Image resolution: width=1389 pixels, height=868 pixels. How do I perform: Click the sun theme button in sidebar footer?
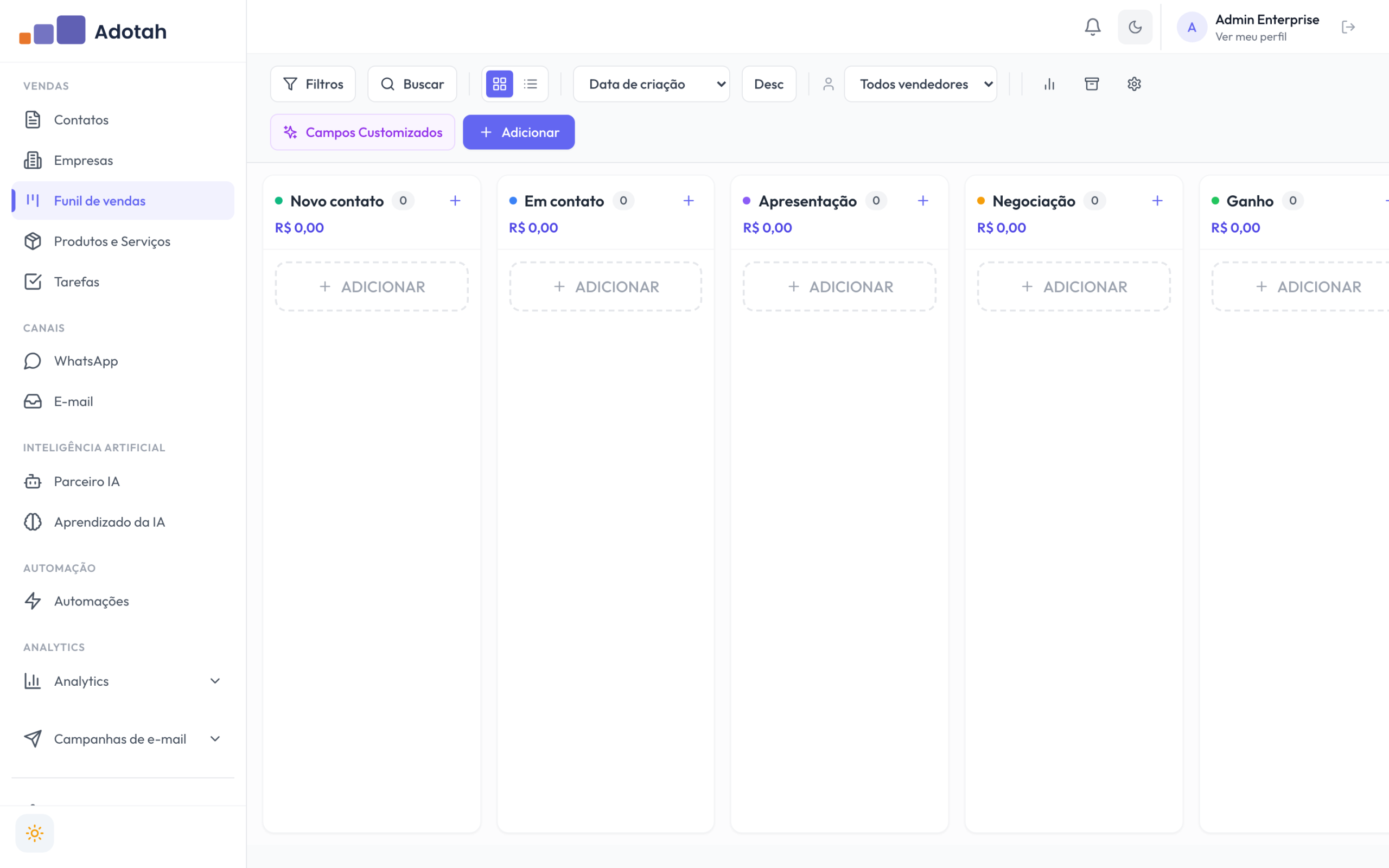tap(34, 833)
